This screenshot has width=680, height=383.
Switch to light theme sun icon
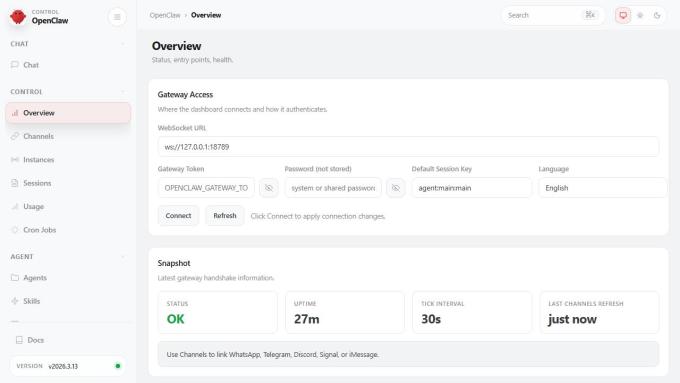pyautogui.click(x=640, y=15)
